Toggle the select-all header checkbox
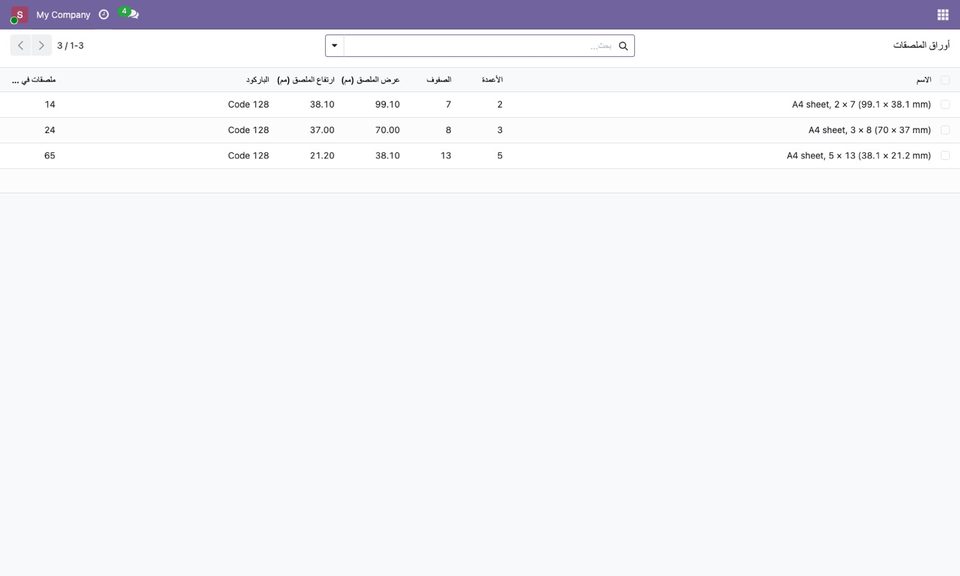This screenshot has width=960, height=576. click(x=945, y=80)
